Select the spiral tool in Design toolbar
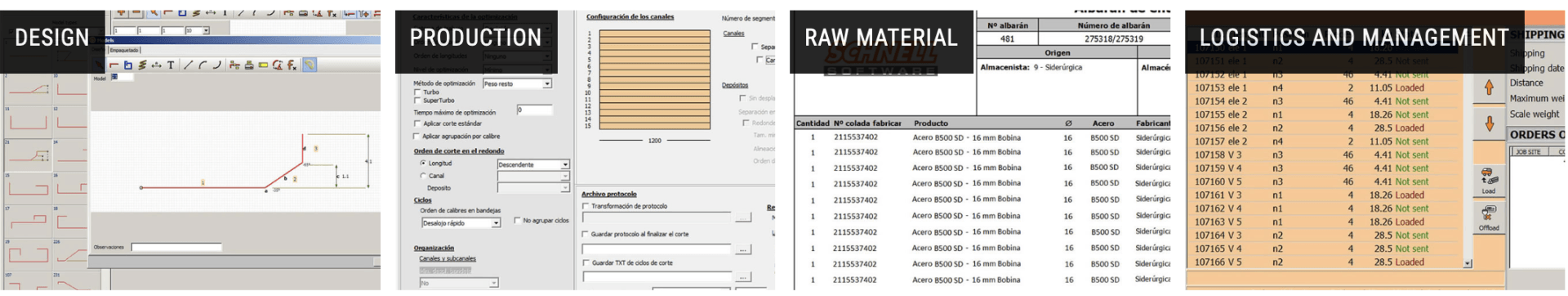 [x=142, y=65]
